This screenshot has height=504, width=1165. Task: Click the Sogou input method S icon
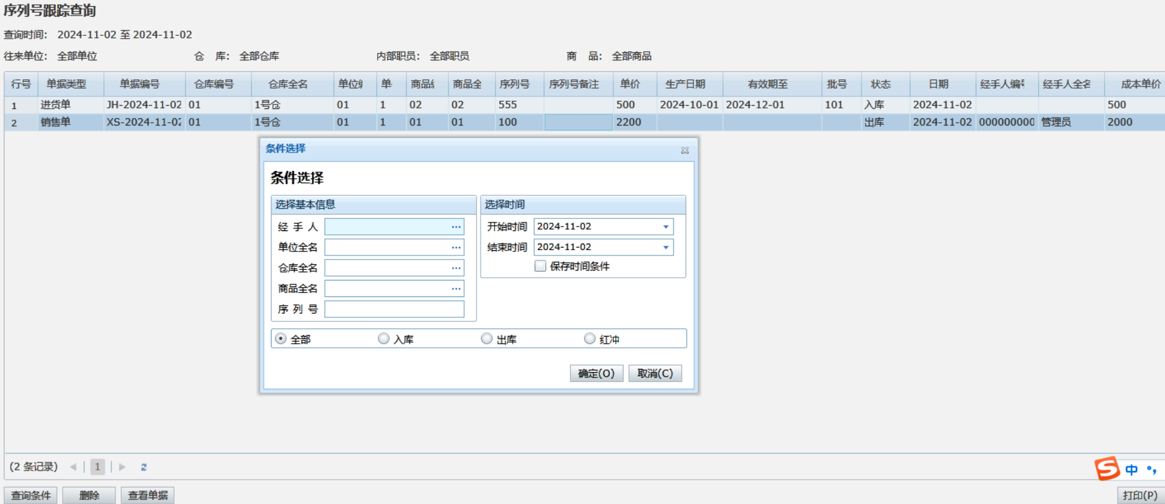[1106, 468]
